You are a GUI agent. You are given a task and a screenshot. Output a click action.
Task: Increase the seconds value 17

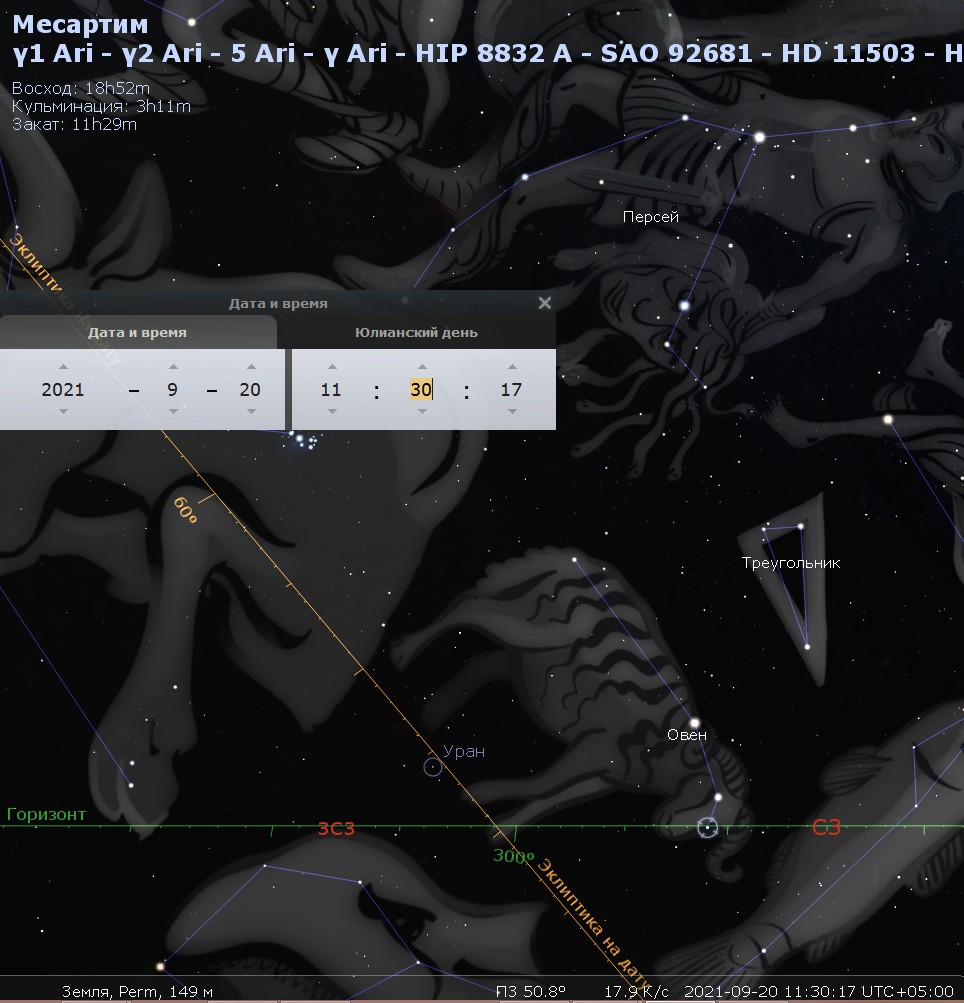512,367
